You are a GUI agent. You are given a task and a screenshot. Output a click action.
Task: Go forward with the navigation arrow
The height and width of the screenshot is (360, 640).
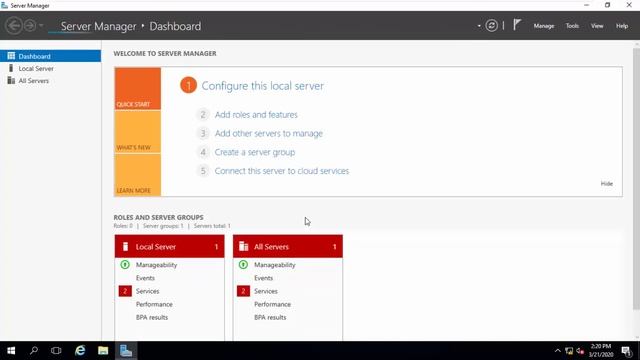[30, 26]
